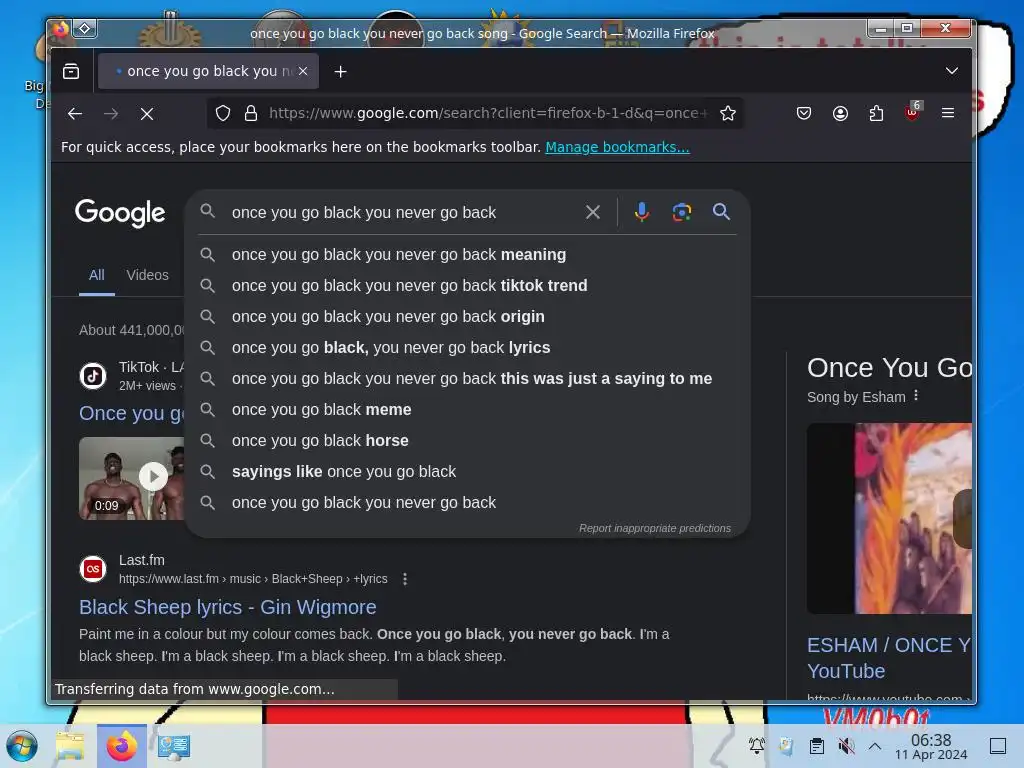The image size is (1024, 768).
Task: Search by image with Lens icon
Action: [681, 212]
